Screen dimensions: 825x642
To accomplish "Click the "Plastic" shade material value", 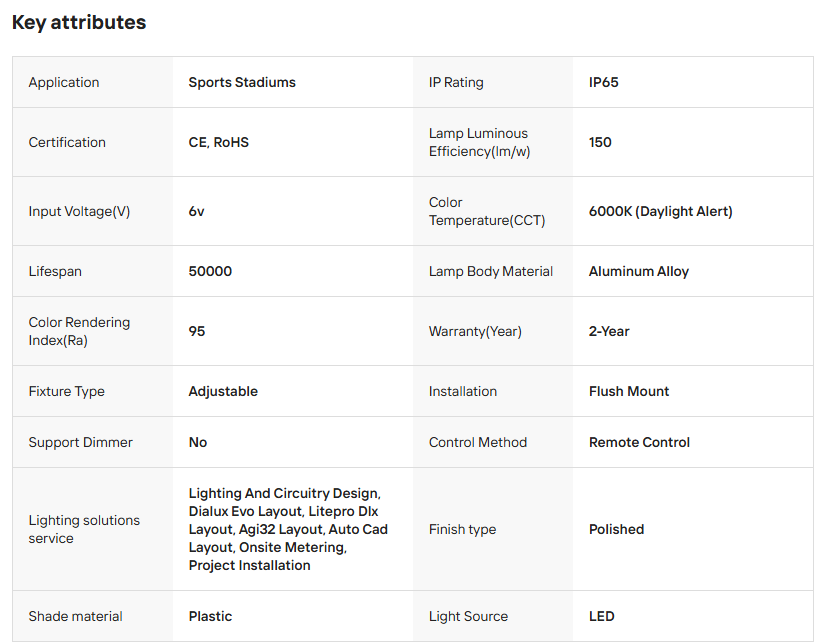I will 212,616.
